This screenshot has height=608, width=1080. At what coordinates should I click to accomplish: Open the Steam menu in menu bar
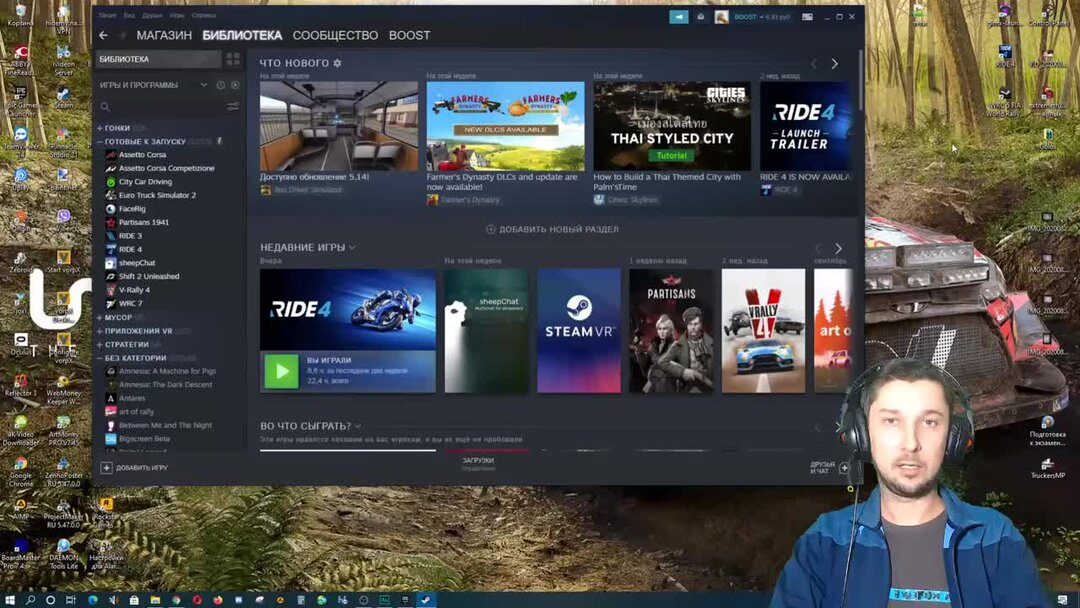[x=107, y=15]
